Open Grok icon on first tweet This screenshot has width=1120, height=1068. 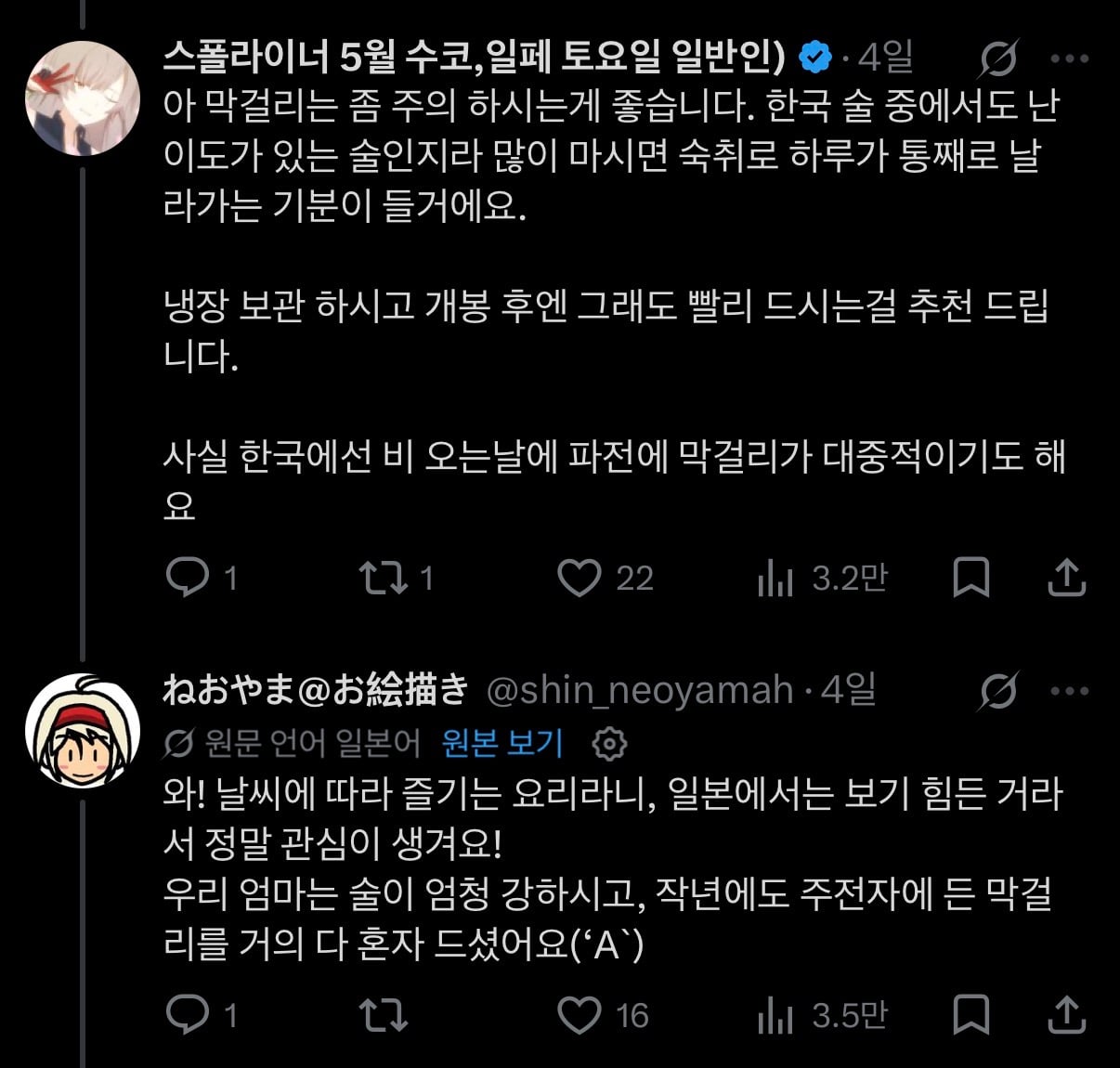click(x=998, y=59)
